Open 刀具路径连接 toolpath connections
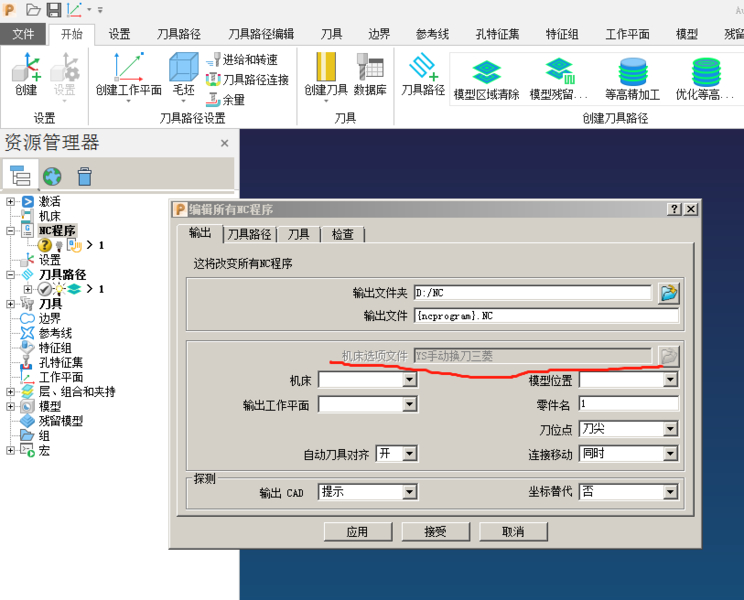Screen dimensions: 744x600 click(x=247, y=80)
